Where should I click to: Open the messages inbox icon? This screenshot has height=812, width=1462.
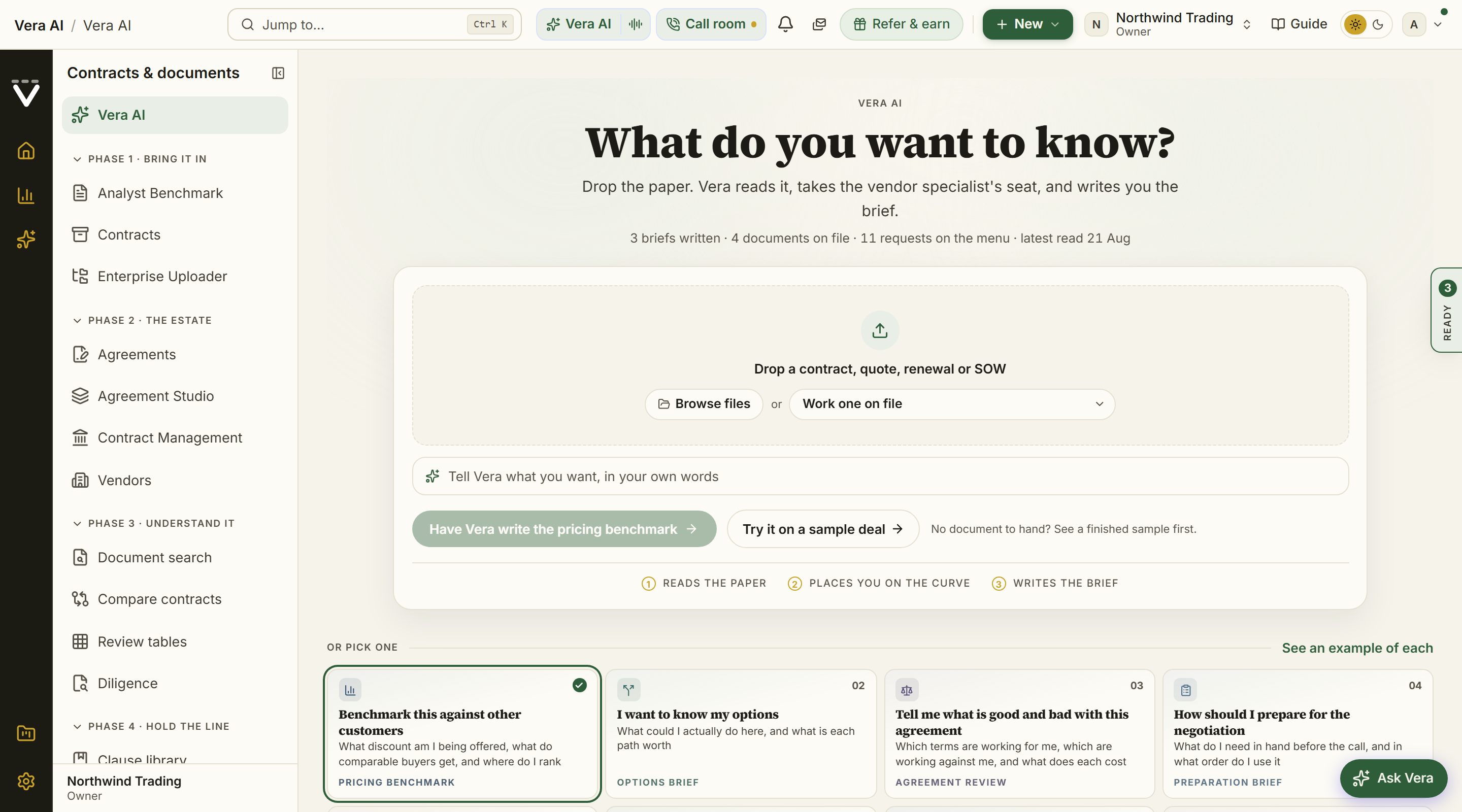point(819,24)
